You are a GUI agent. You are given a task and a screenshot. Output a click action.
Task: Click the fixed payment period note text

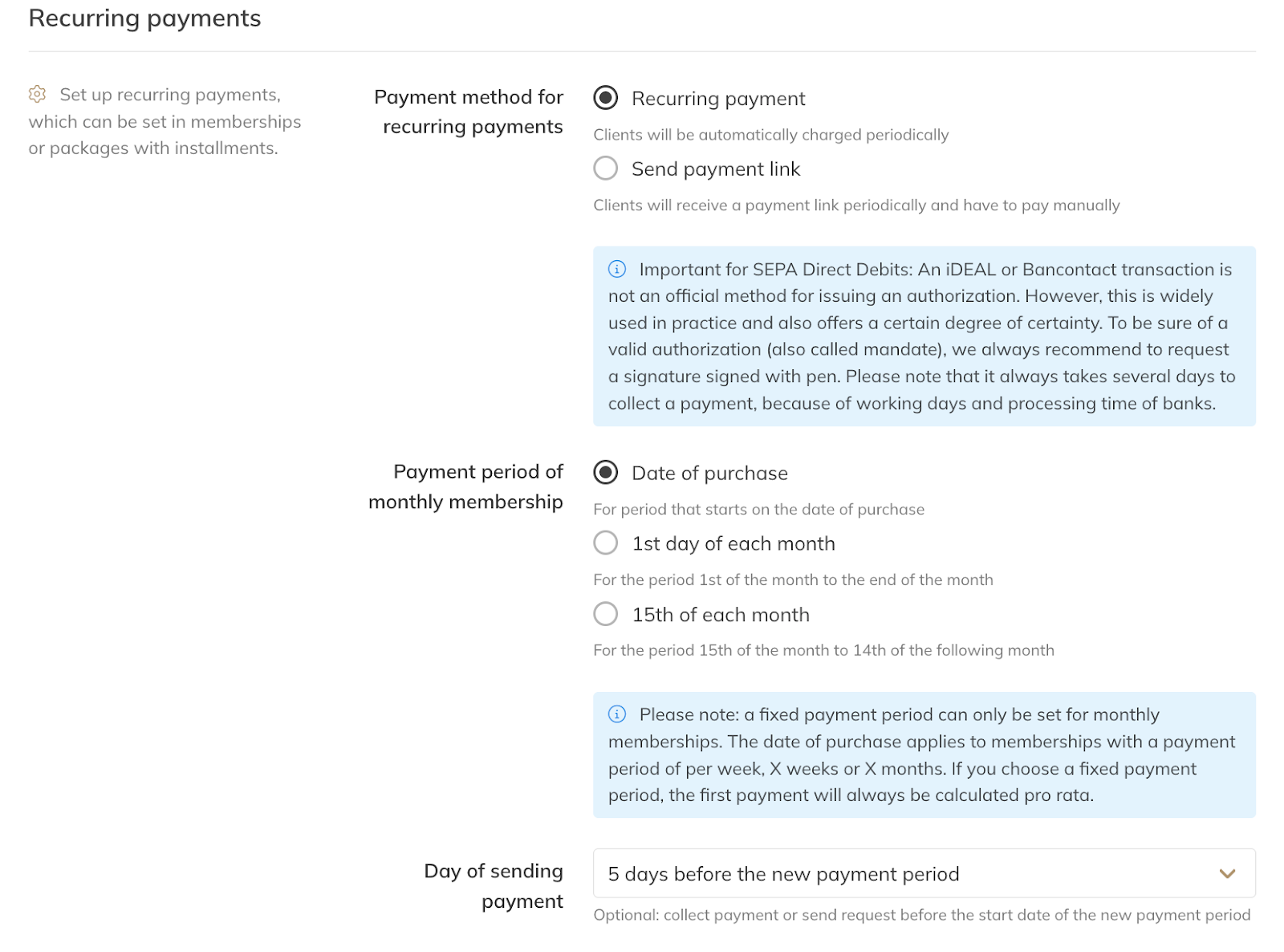923,755
